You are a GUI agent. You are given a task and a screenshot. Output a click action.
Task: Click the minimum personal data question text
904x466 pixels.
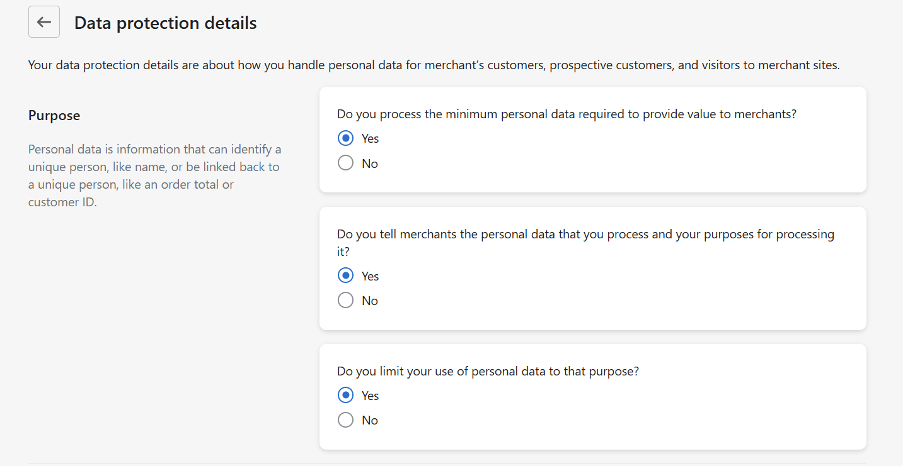[x=567, y=114]
